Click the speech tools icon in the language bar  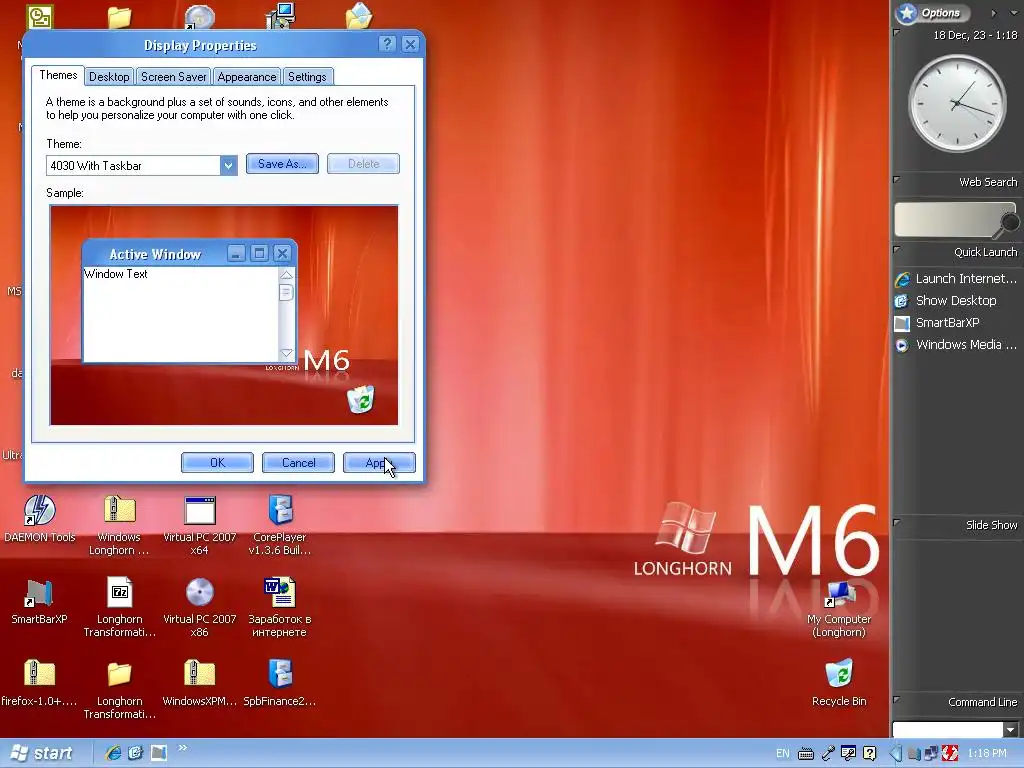(x=848, y=754)
